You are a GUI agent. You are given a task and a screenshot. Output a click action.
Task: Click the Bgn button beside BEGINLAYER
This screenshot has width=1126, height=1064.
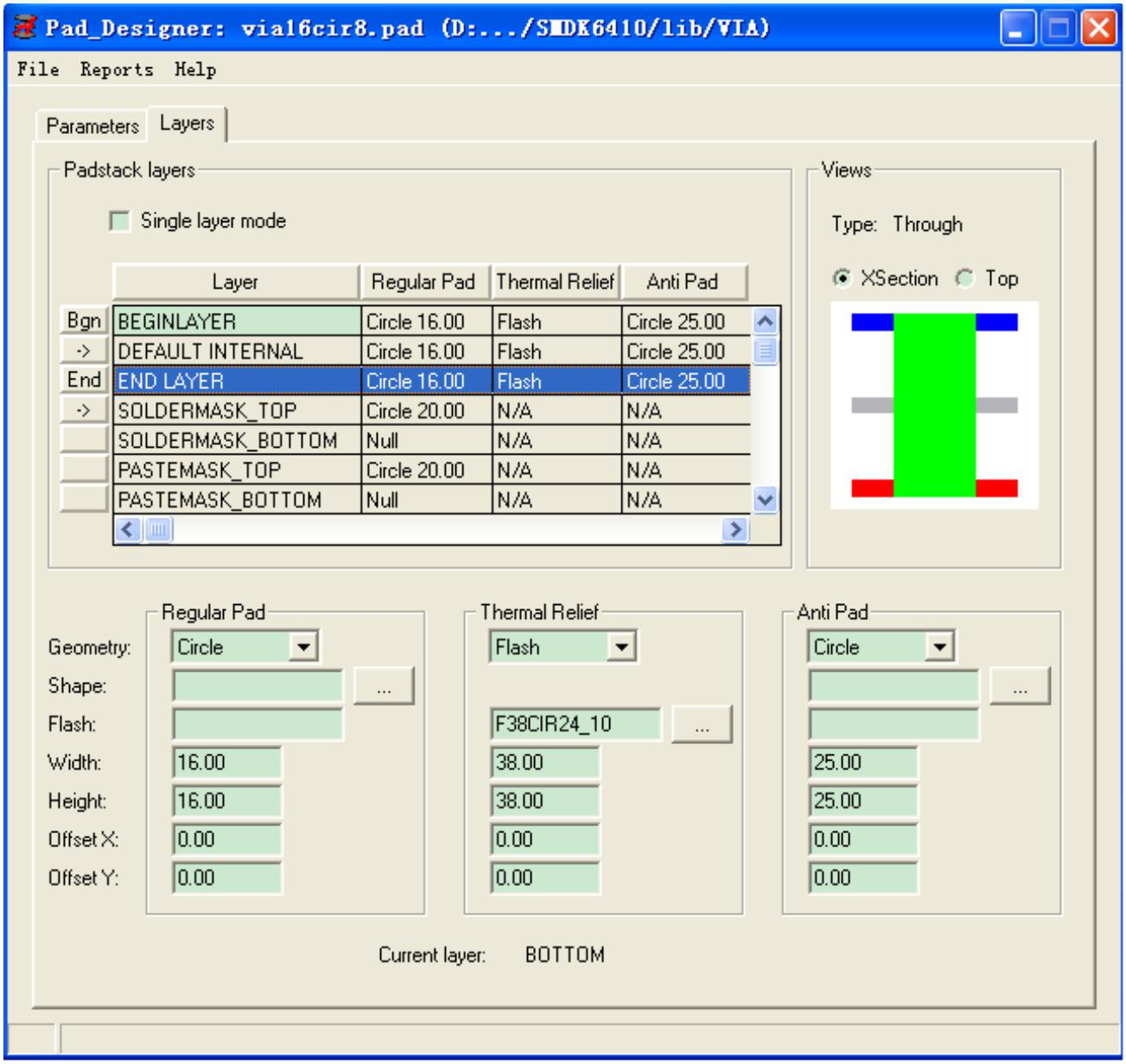(x=84, y=321)
